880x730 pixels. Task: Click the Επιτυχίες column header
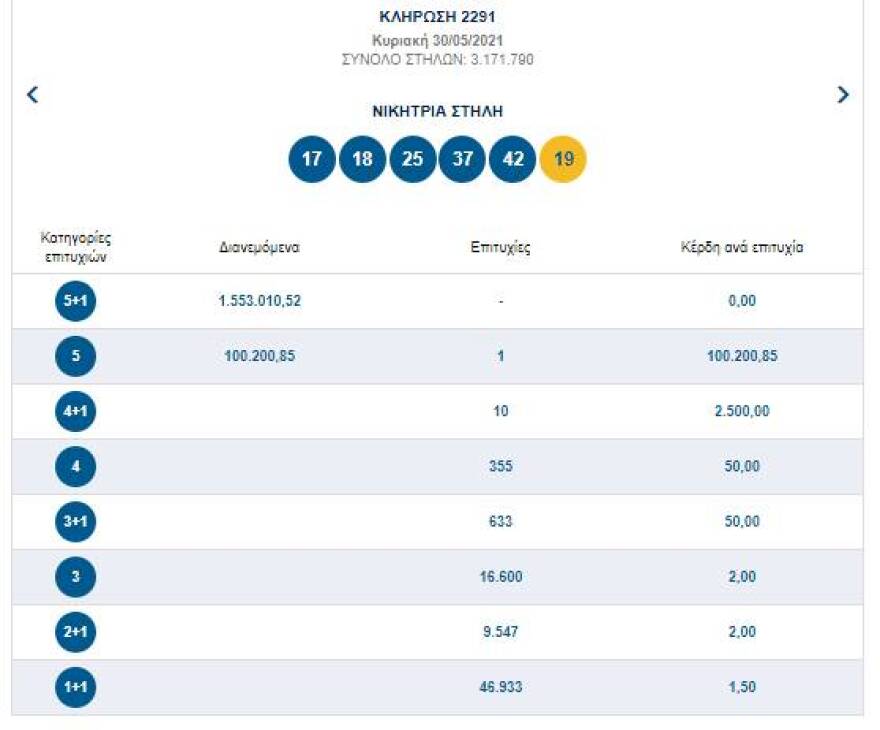[x=500, y=248]
